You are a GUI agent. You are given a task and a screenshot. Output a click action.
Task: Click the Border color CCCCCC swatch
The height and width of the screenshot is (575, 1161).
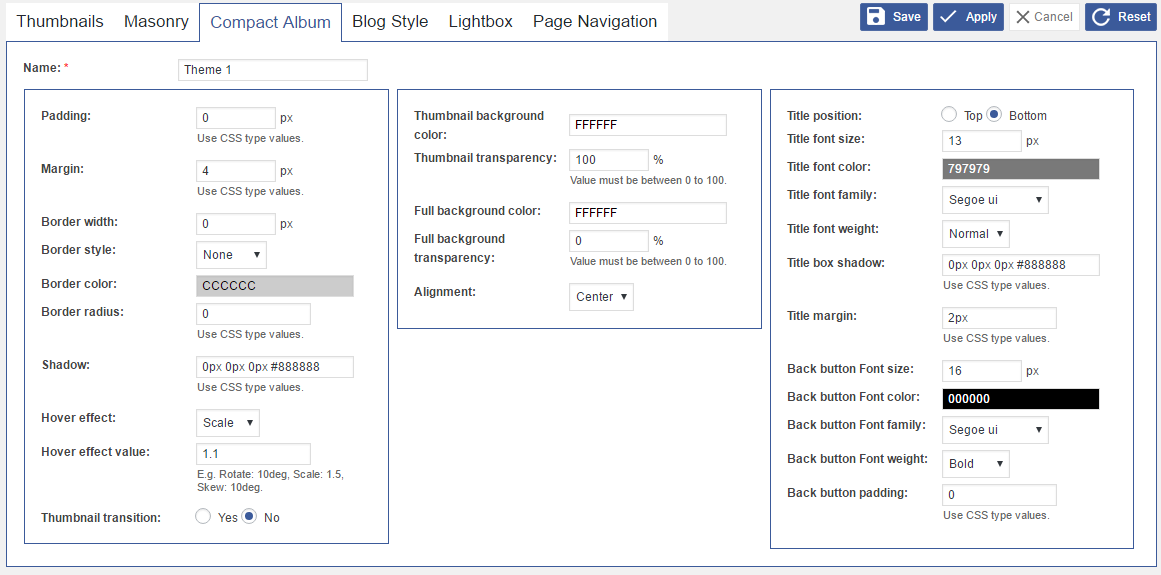(275, 286)
